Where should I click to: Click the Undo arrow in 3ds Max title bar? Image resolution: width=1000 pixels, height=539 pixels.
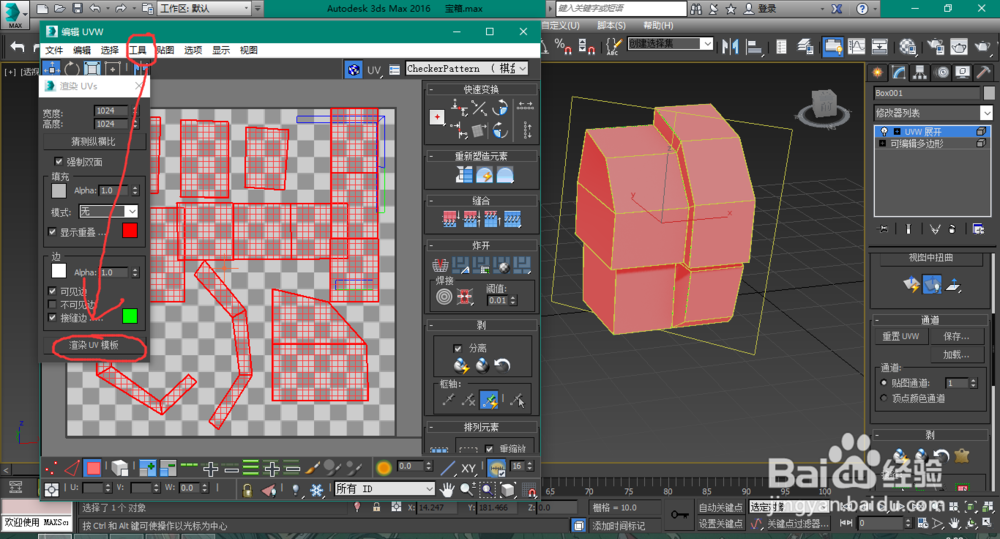95,8
